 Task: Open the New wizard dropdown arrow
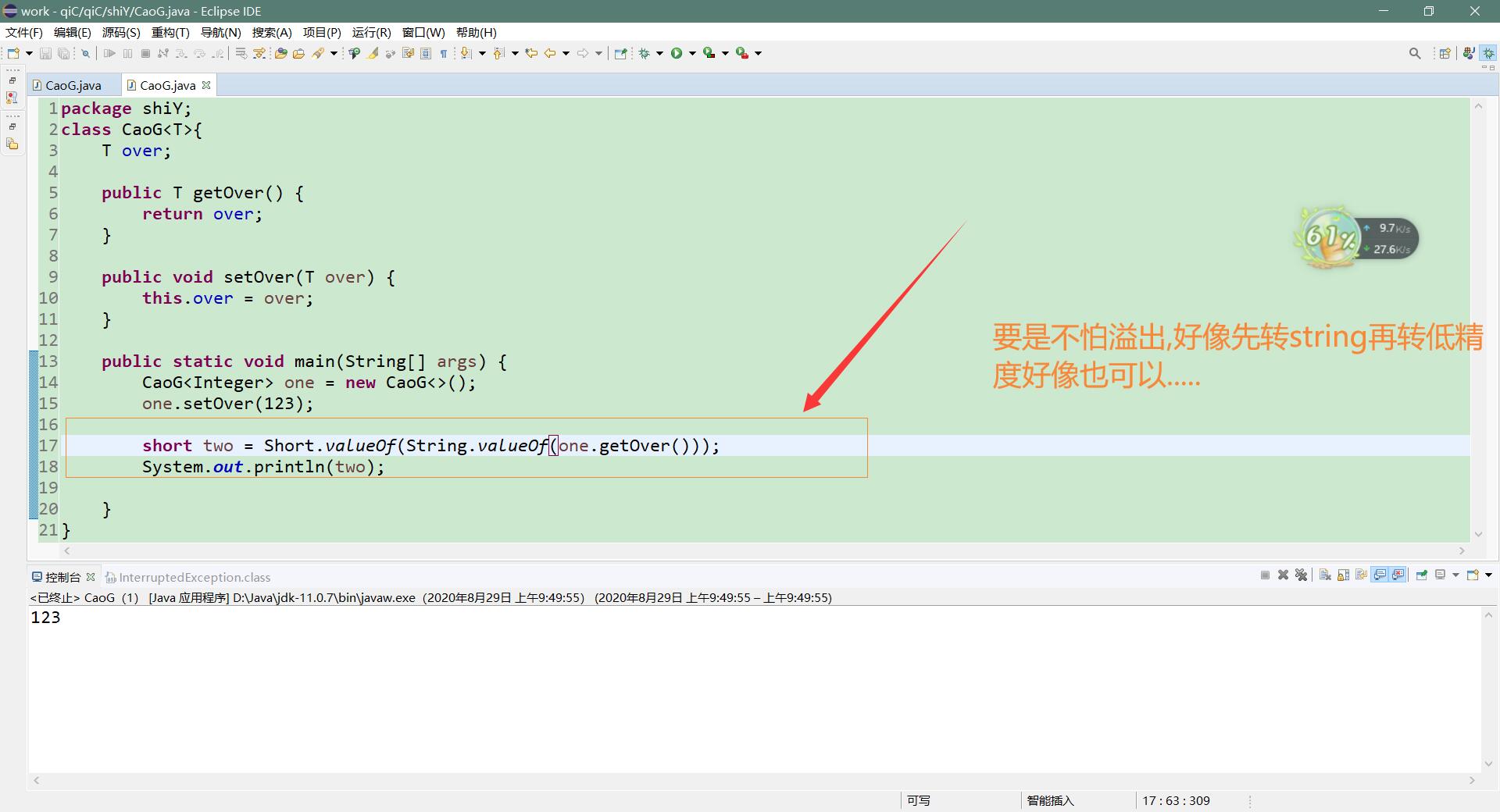(x=29, y=53)
